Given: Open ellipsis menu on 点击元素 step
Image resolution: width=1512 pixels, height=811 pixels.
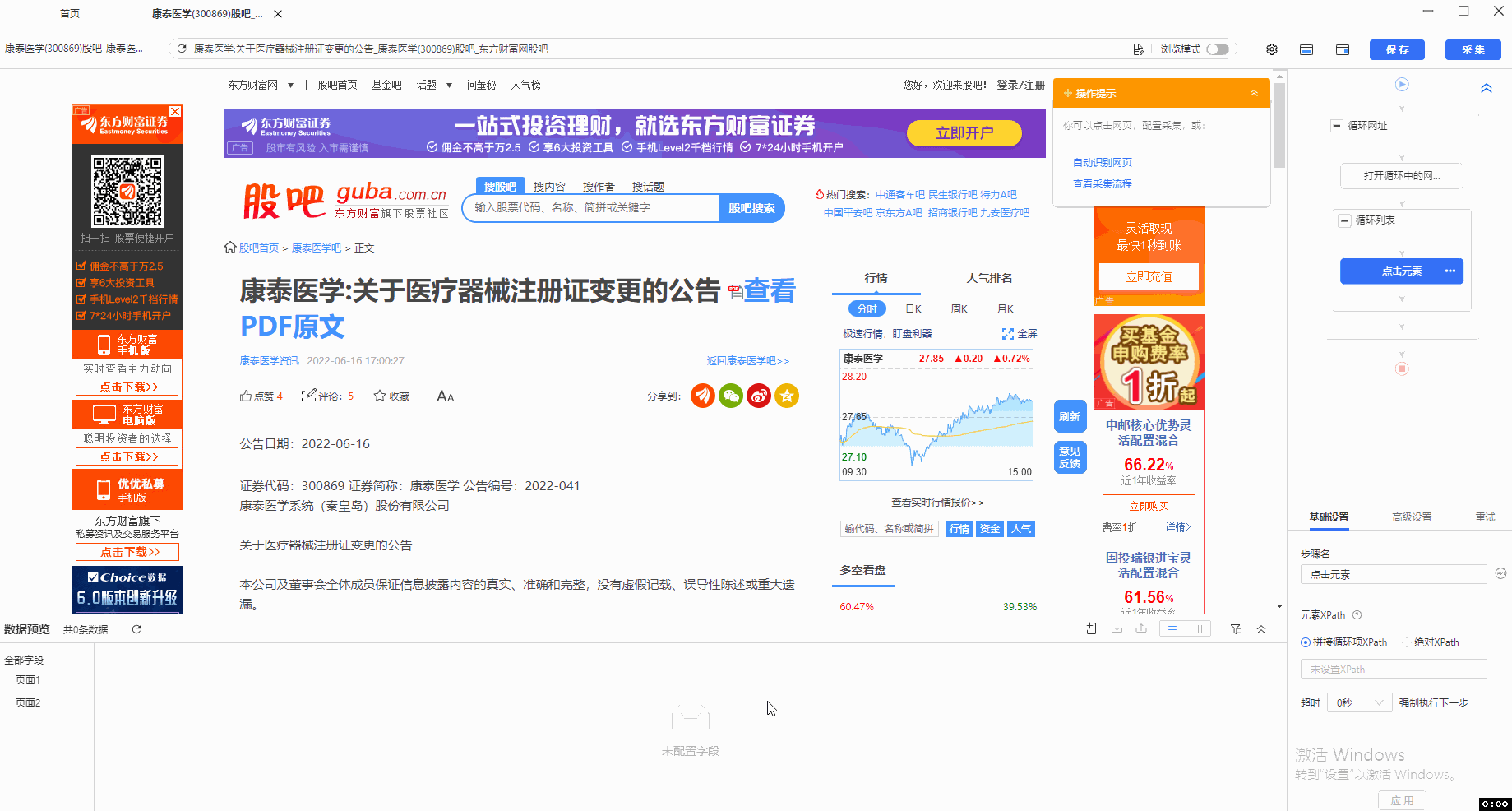Looking at the screenshot, I should pyautogui.click(x=1450, y=271).
